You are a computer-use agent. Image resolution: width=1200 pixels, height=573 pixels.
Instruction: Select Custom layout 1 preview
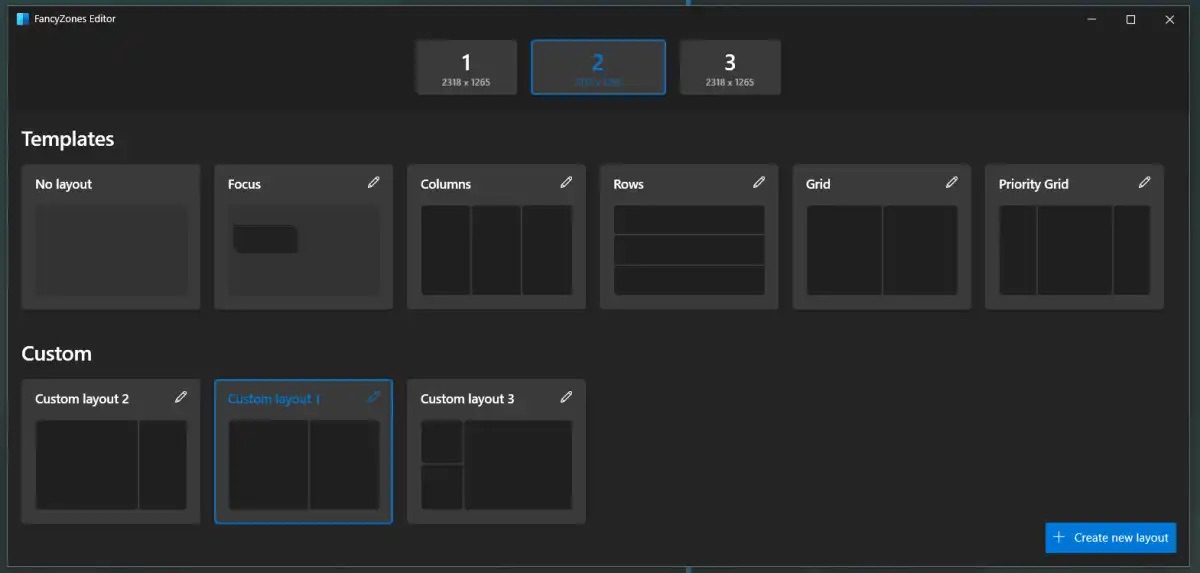pyautogui.click(x=304, y=465)
